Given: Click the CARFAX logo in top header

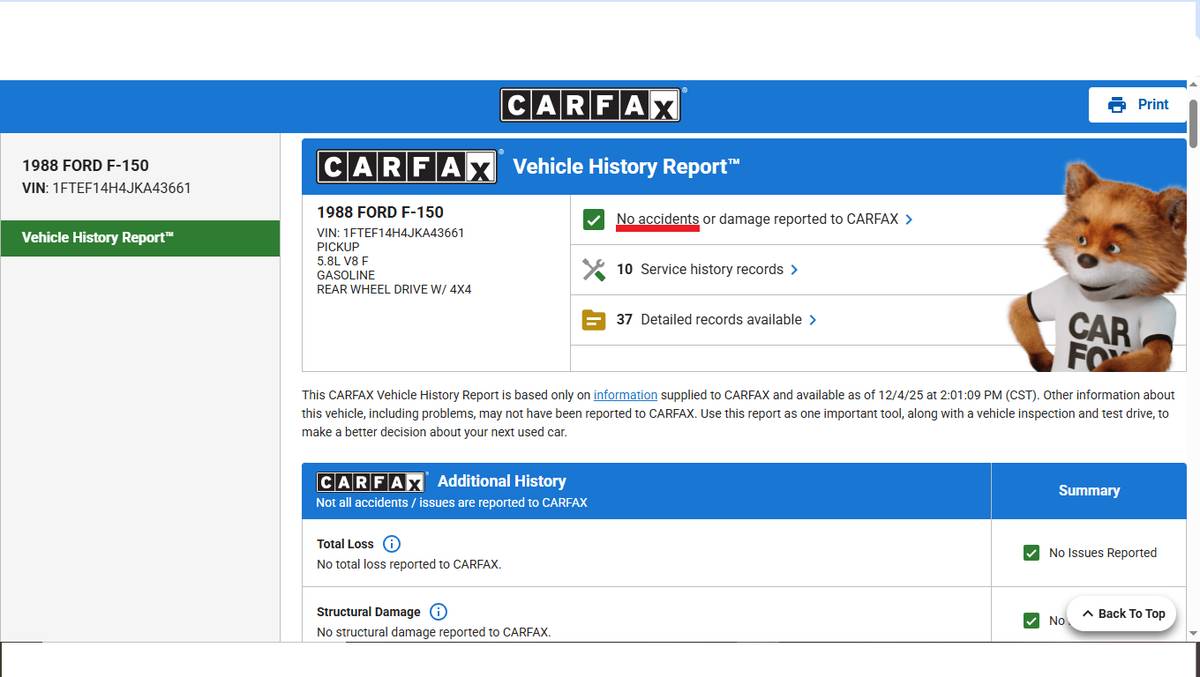Looking at the screenshot, I should [x=590, y=105].
